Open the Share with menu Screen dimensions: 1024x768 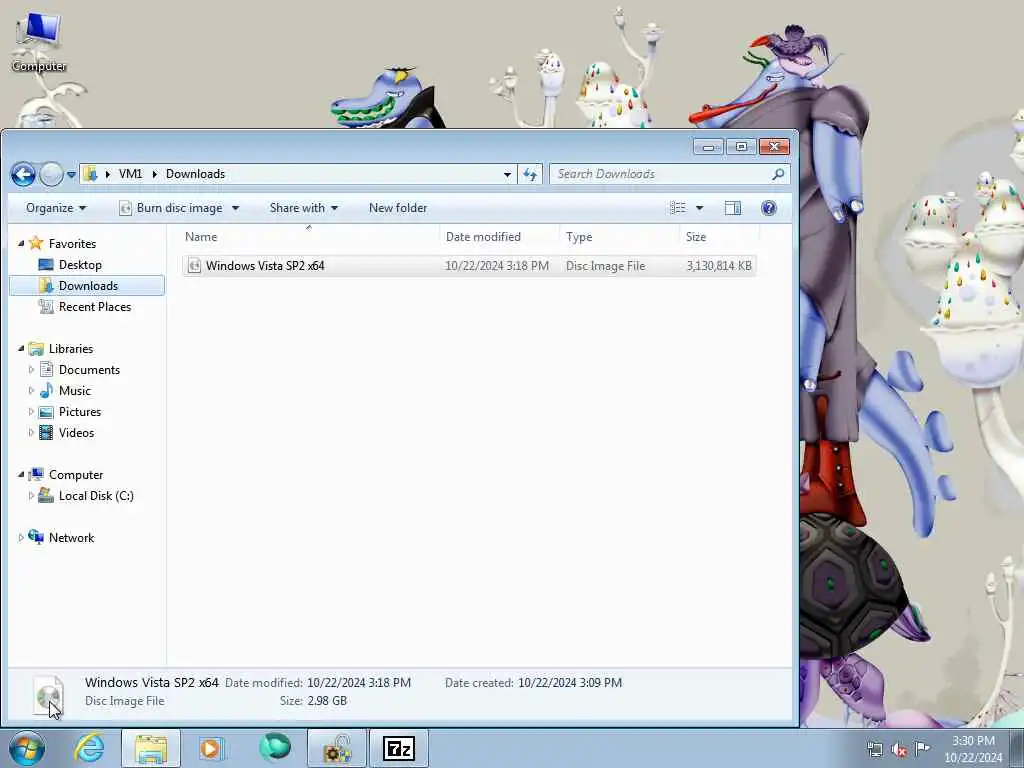pos(304,208)
